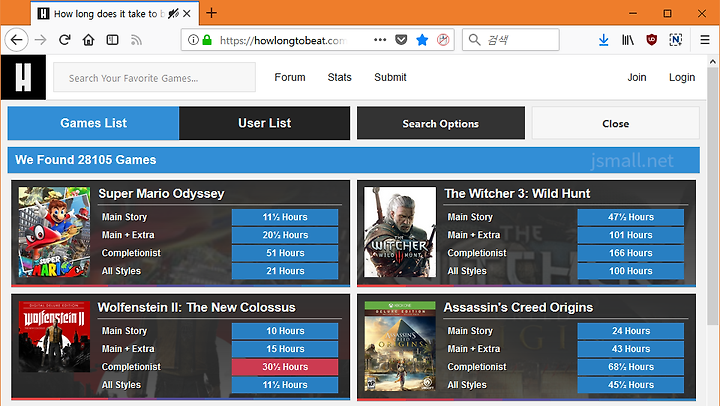Click the URL address field
Screen dimensions: 720x406
point(283,40)
